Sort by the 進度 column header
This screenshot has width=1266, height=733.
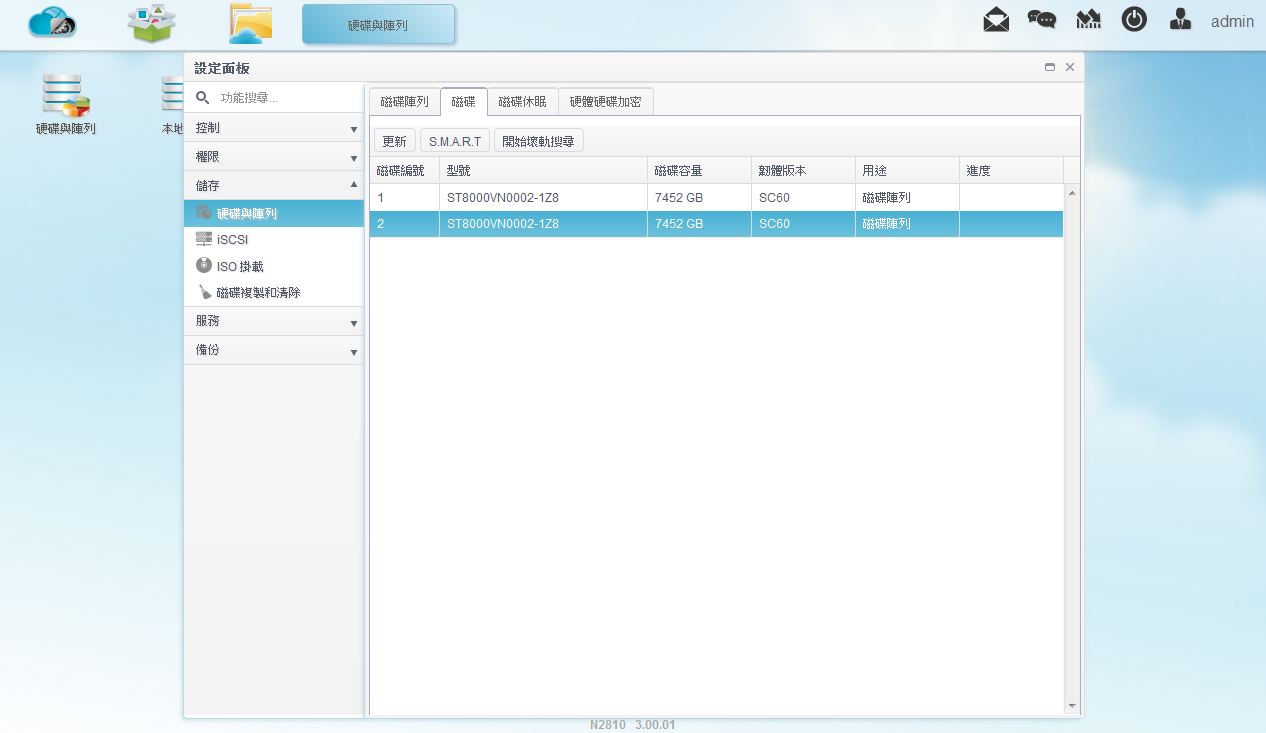point(1011,170)
